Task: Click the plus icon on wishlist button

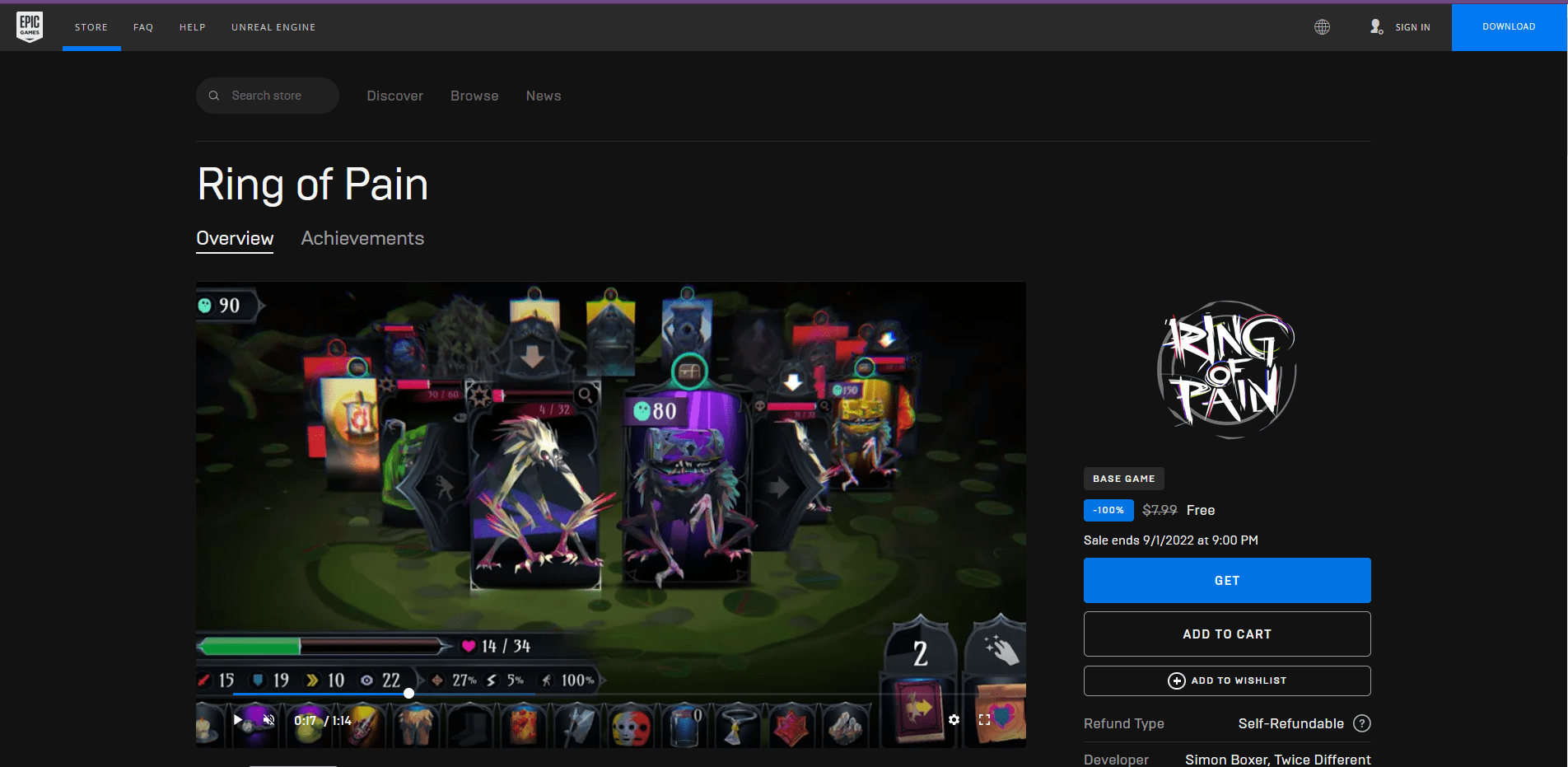Action: [x=1177, y=680]
